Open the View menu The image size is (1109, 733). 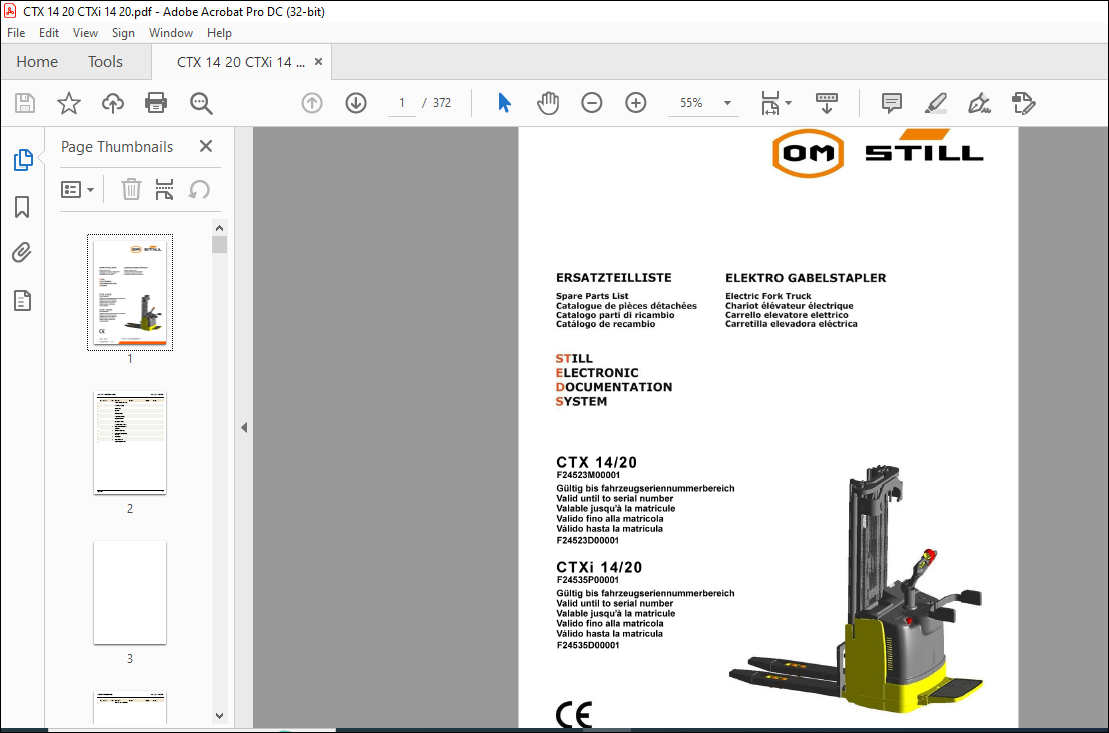85,33
